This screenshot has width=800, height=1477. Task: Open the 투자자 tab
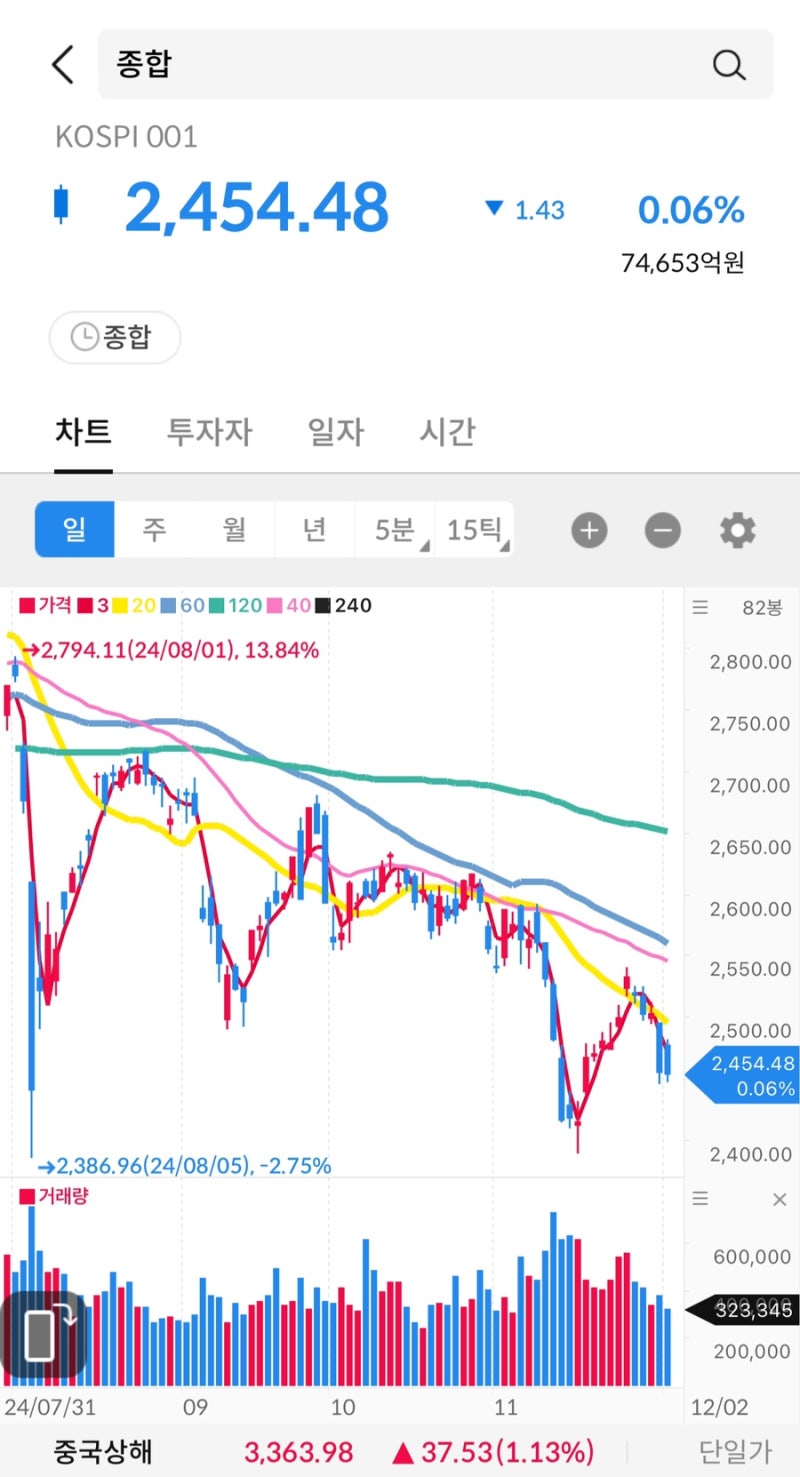click(209, 432)
